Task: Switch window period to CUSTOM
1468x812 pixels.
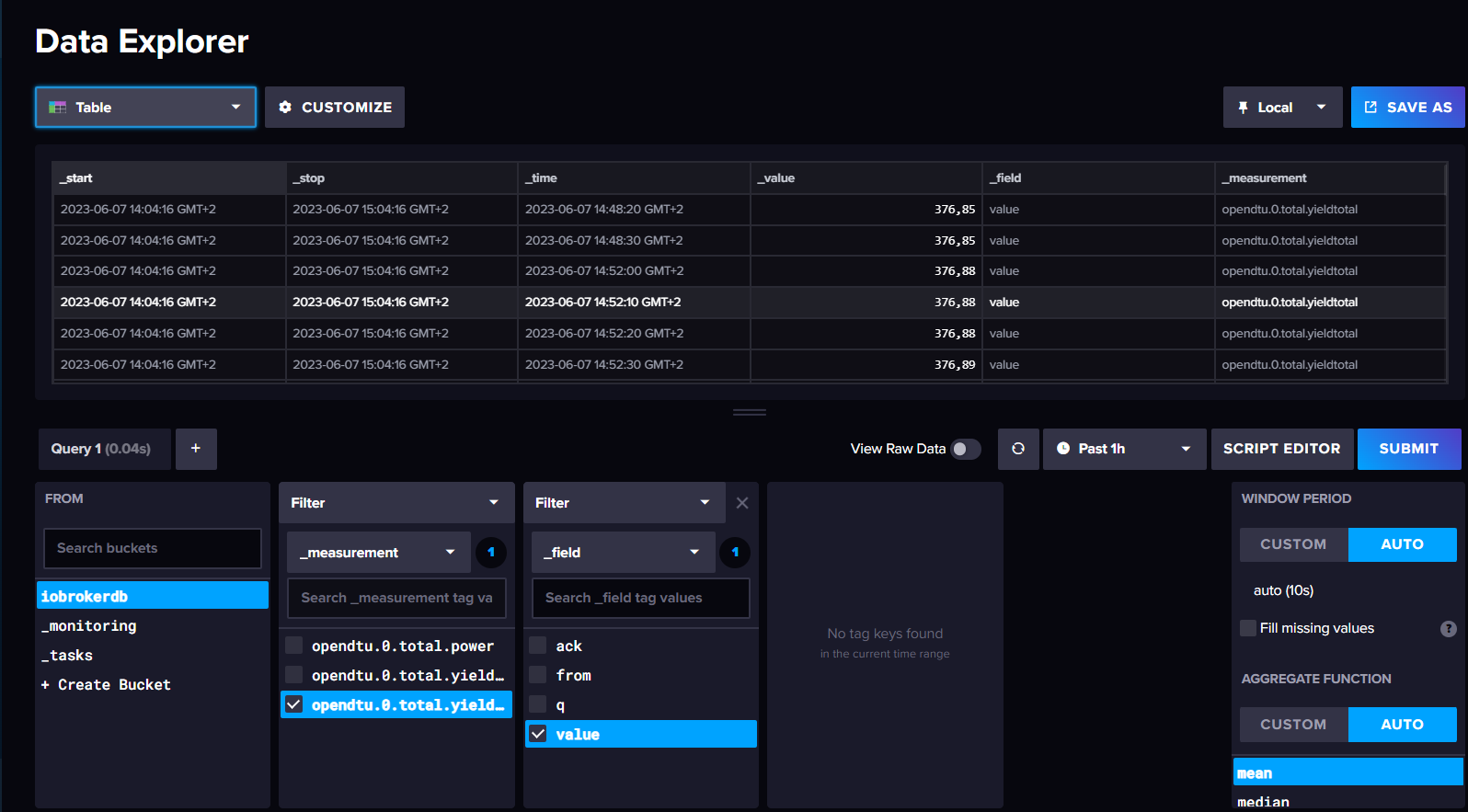Action: 1293,544
